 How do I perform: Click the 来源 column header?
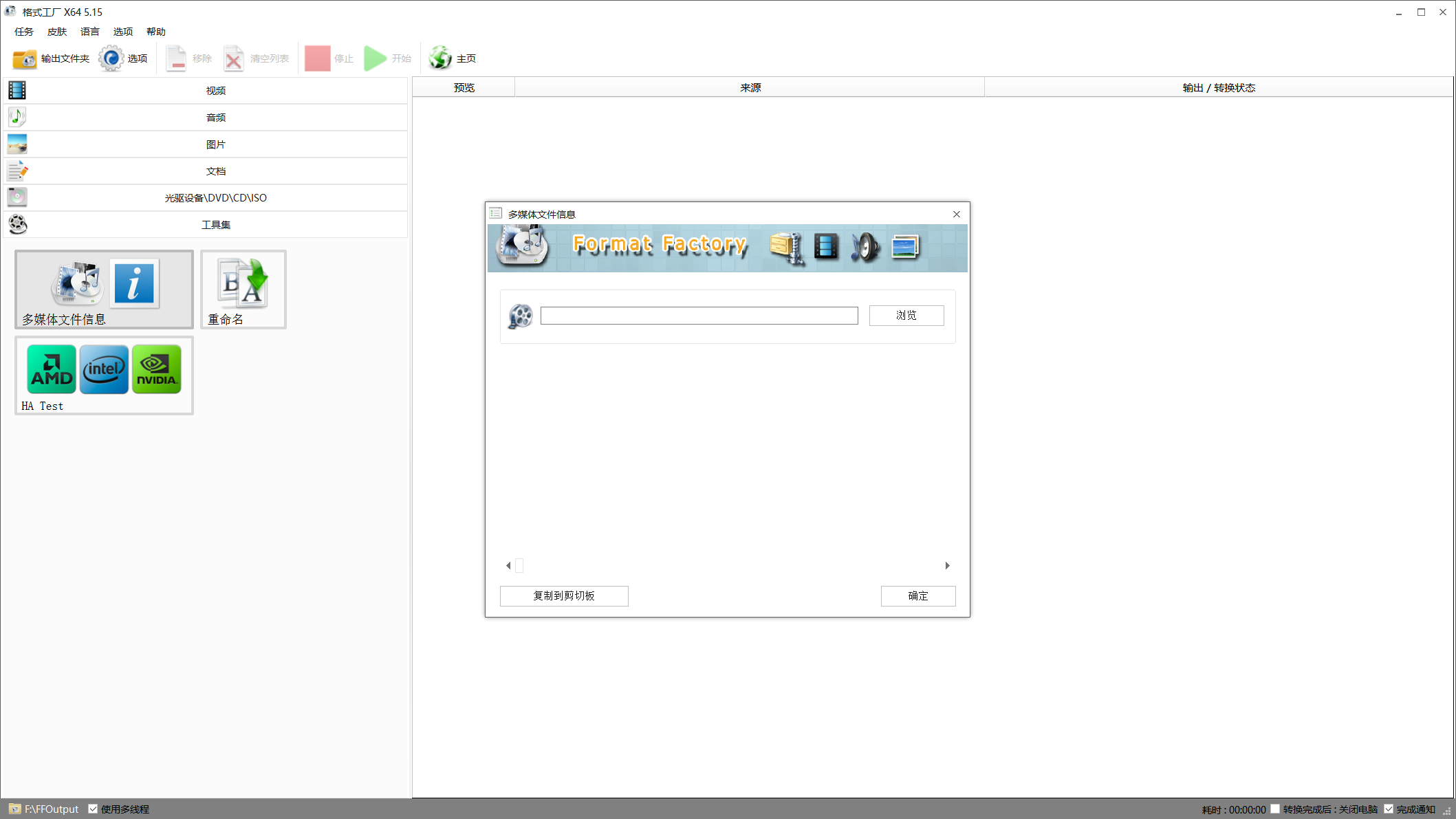750,88
